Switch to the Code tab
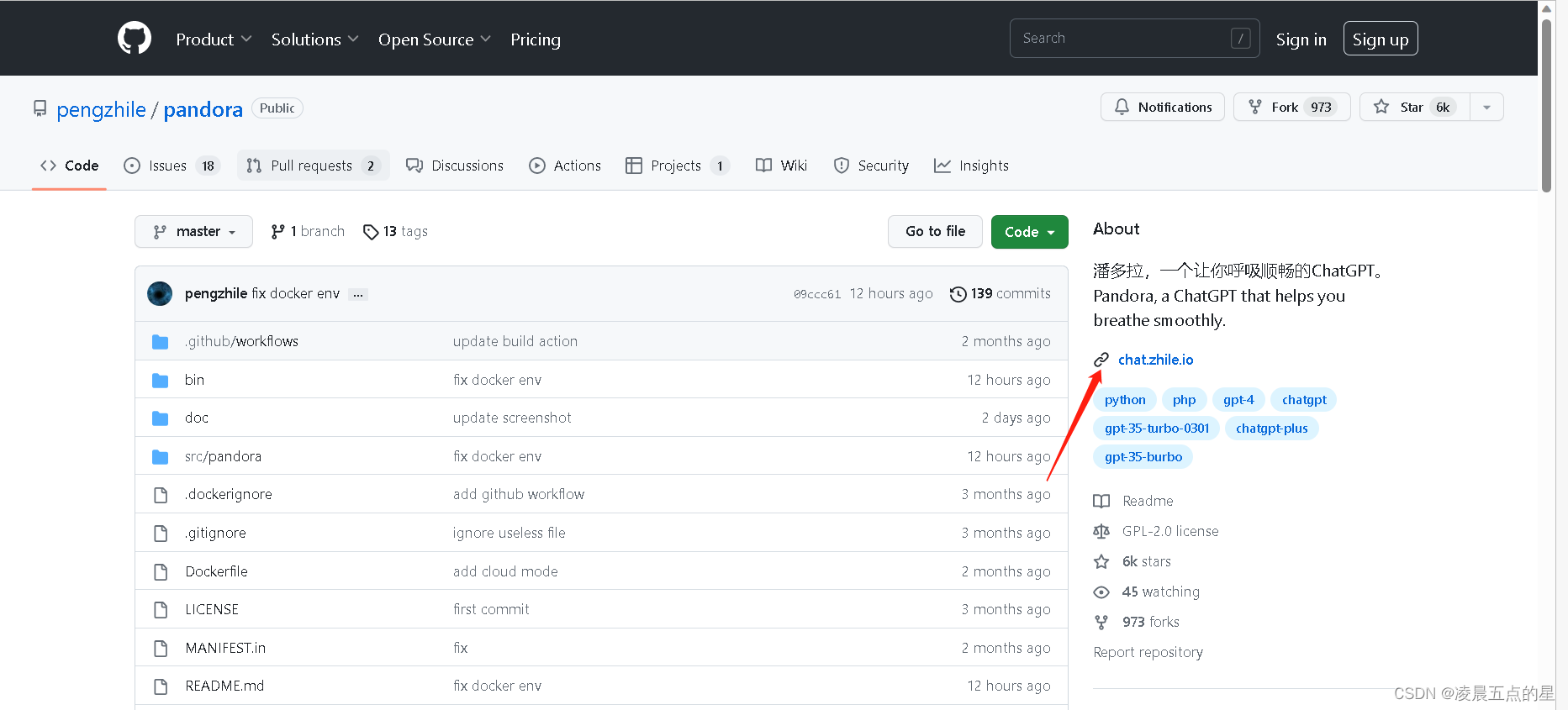This screenshot has width=1568, height=710. tap(69, 166)
